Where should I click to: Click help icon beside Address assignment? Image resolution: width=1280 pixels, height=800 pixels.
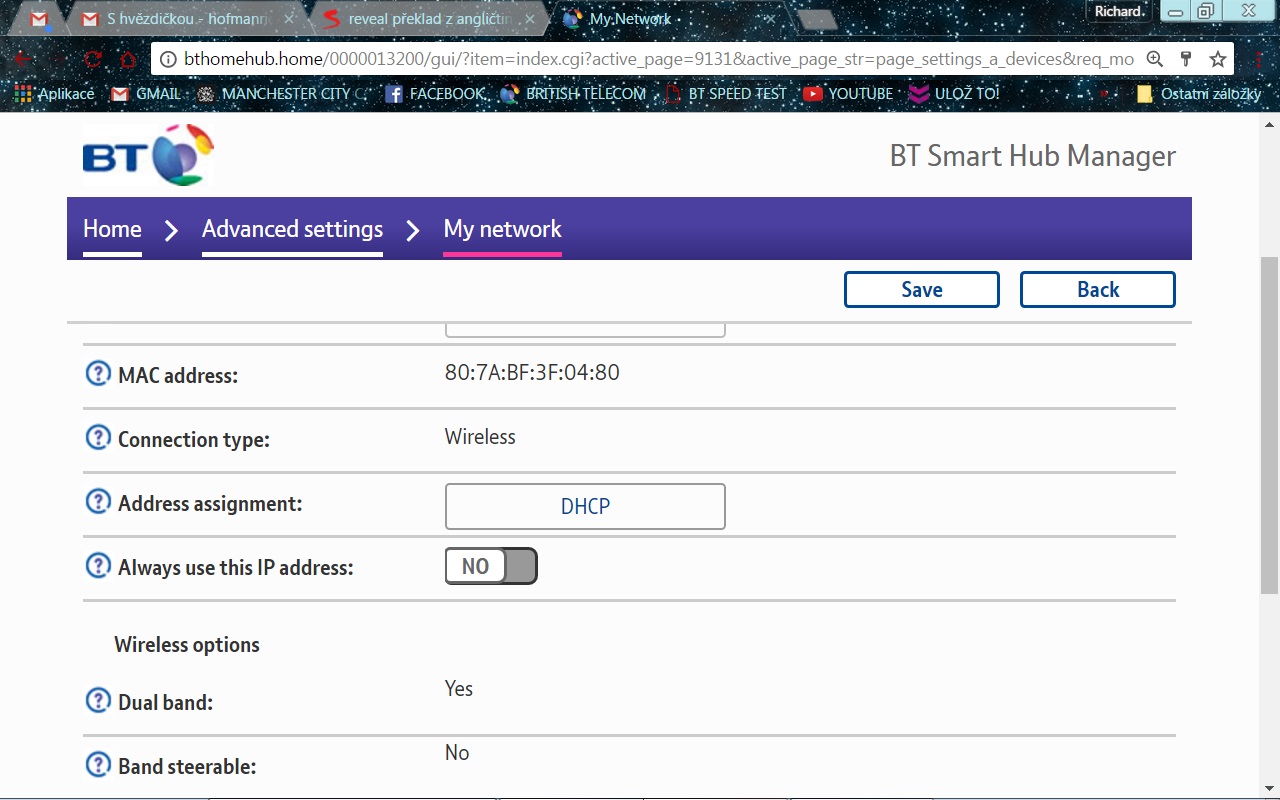[98, 502]
